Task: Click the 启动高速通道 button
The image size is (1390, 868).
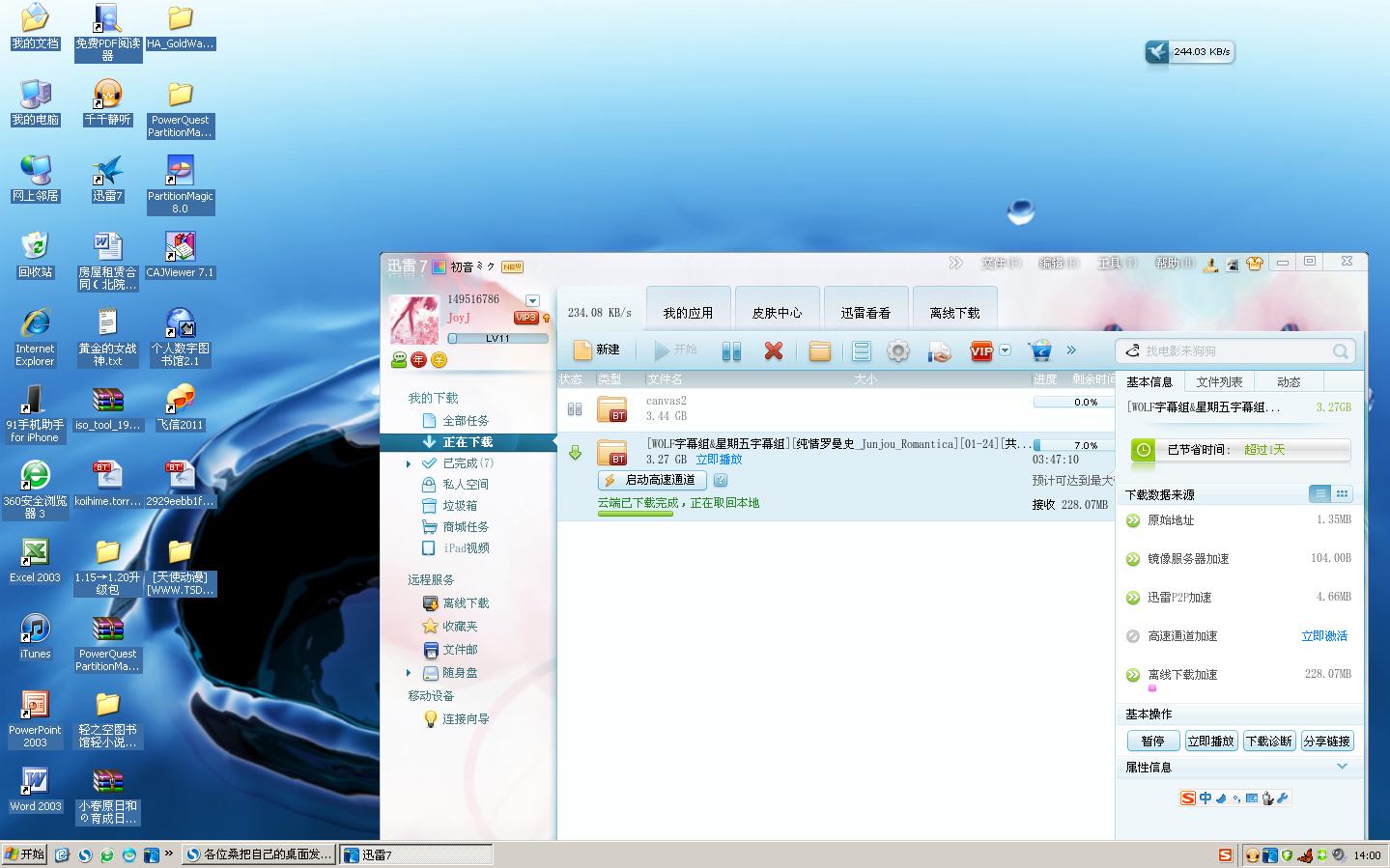Action: point(652,480)
